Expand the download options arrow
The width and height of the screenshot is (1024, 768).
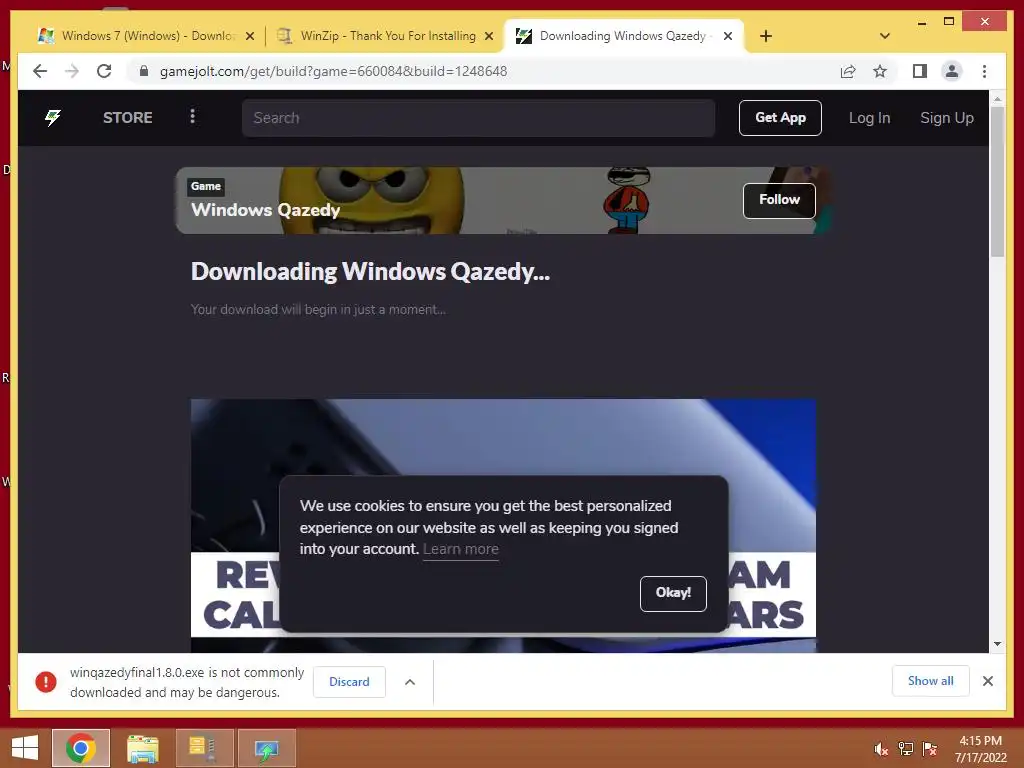click(409, 682)
